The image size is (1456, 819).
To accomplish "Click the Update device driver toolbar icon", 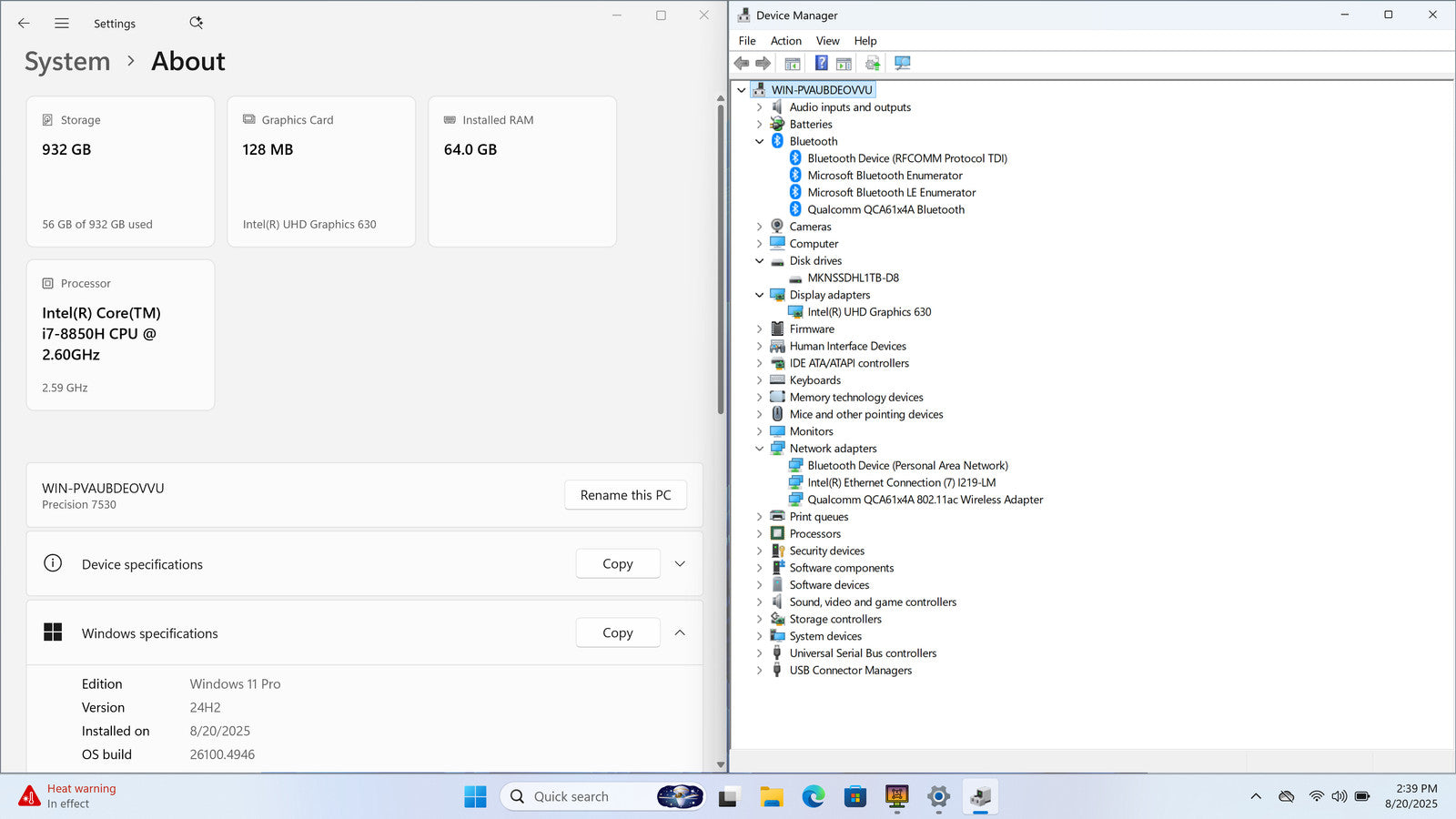I will tap(873, 63).
